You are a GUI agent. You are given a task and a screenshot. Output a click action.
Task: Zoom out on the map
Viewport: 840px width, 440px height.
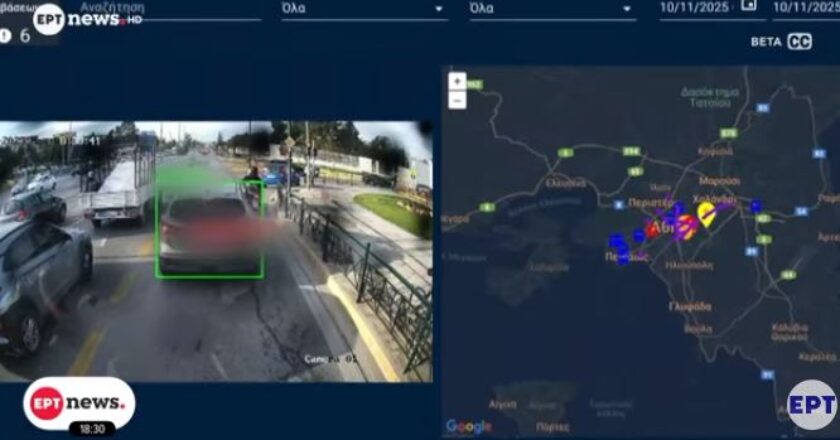click(x=457, y=100)
